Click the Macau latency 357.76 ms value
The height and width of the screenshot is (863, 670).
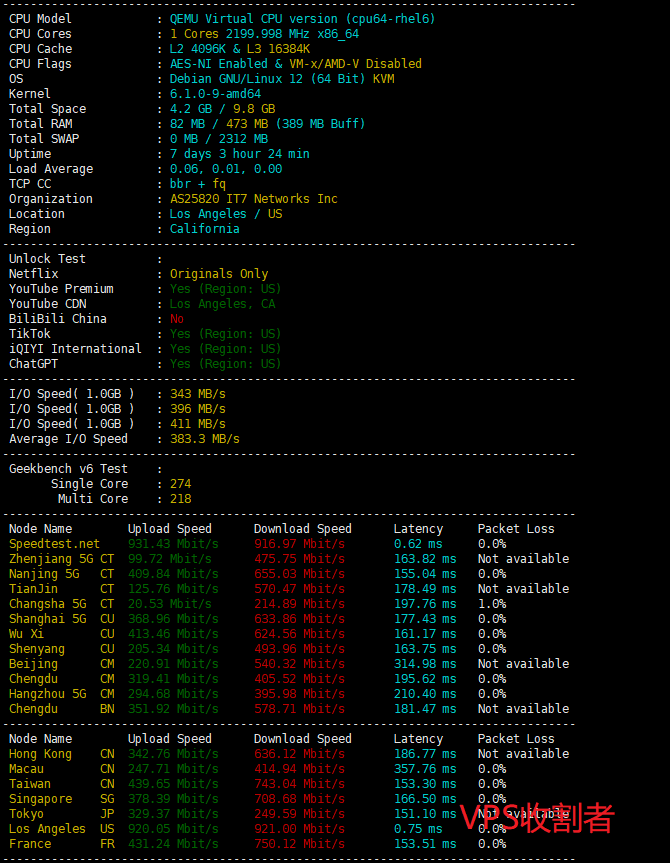(424, 769)
